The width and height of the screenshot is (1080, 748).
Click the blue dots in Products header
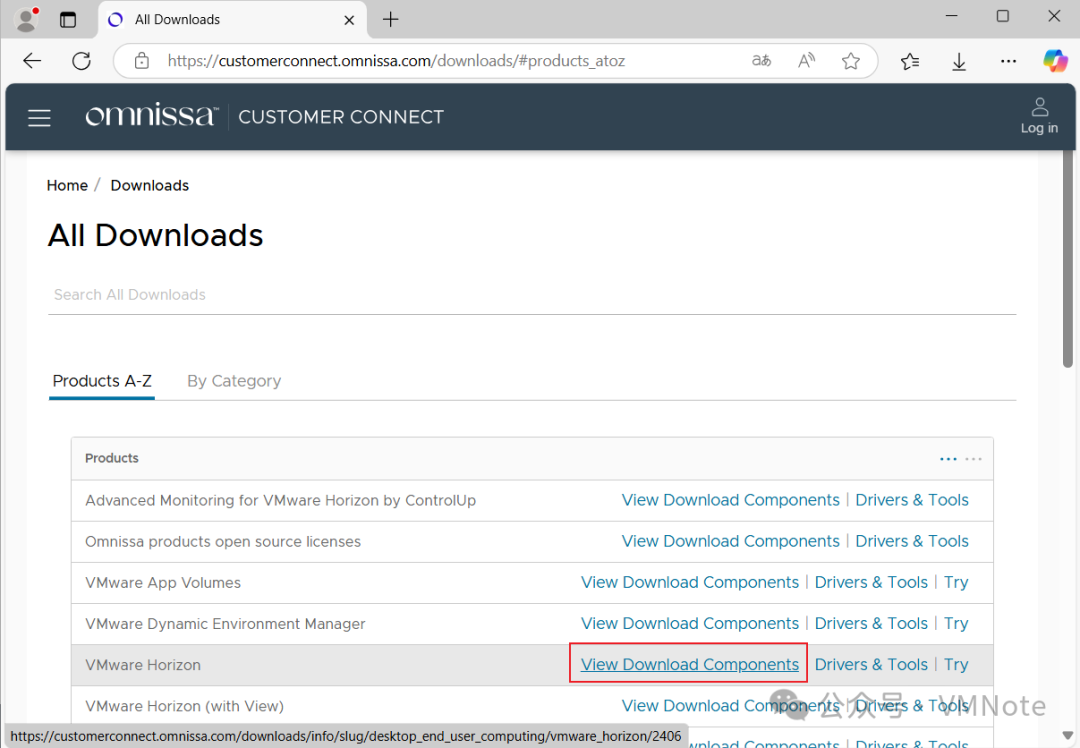click(948, 459)
